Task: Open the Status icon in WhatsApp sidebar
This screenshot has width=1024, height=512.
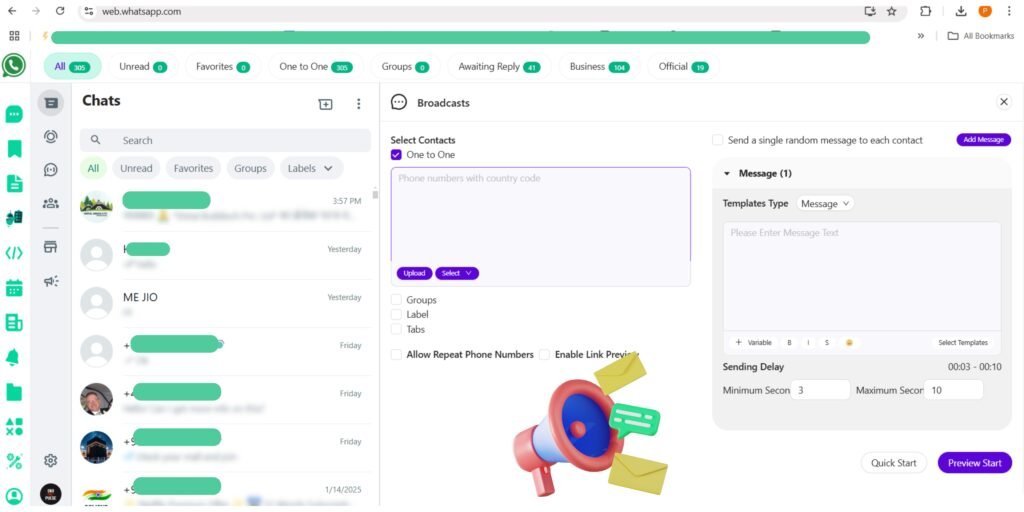Action: pos(51,136)
